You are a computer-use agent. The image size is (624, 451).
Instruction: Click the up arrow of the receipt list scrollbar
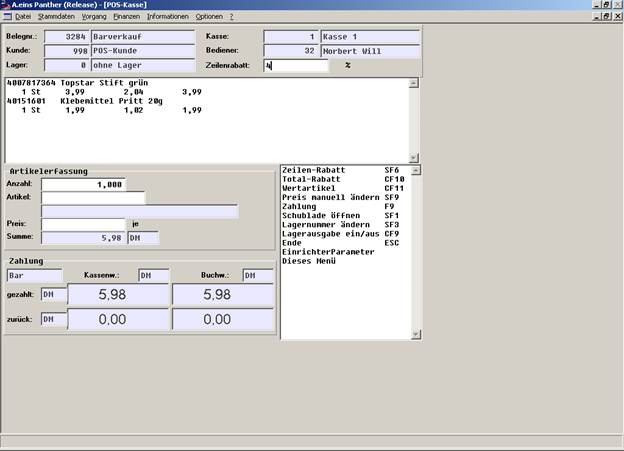pos(413,83)
